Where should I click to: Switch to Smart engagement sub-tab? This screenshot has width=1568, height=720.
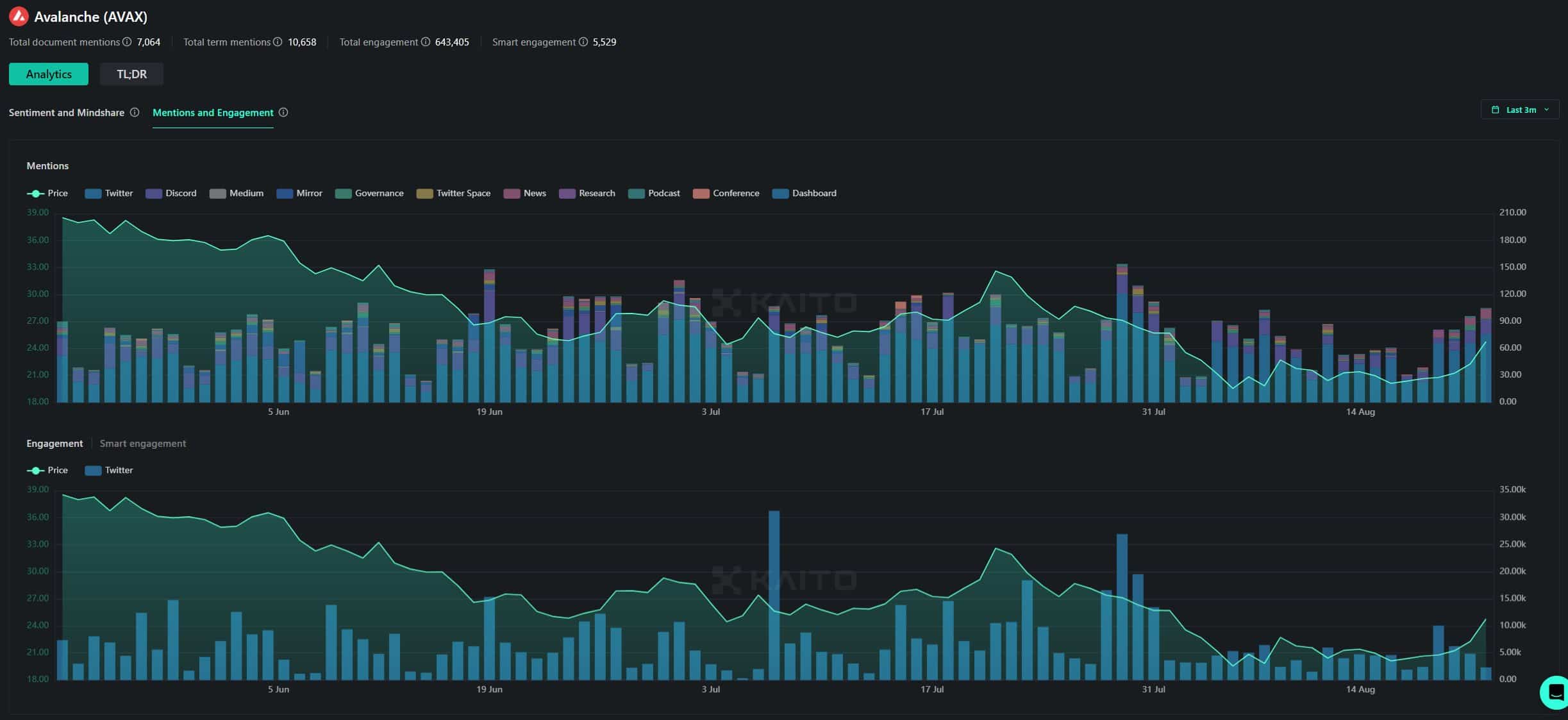coord(143,443)
